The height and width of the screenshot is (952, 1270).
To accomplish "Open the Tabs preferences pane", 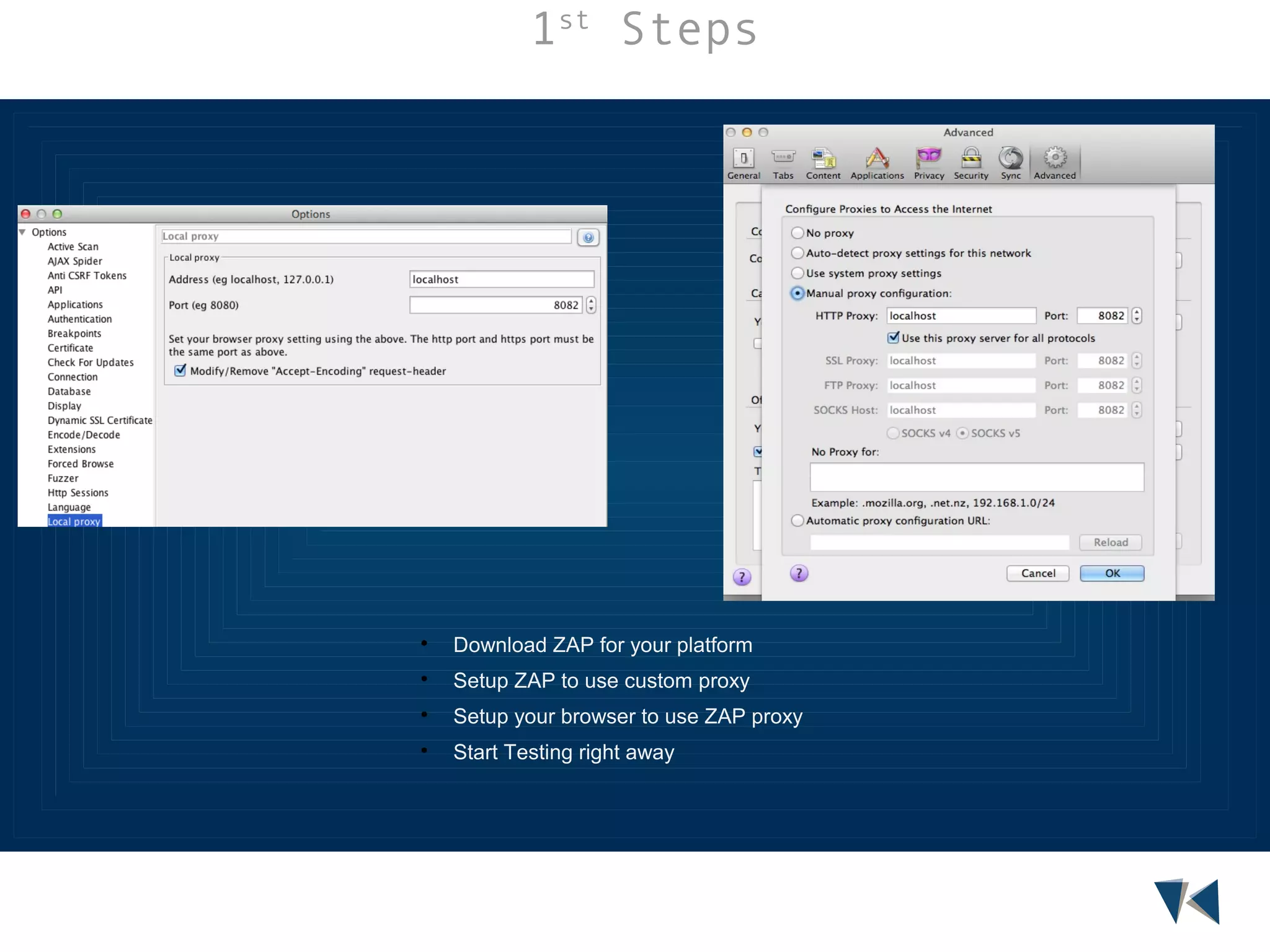I will tap(783, 164).
